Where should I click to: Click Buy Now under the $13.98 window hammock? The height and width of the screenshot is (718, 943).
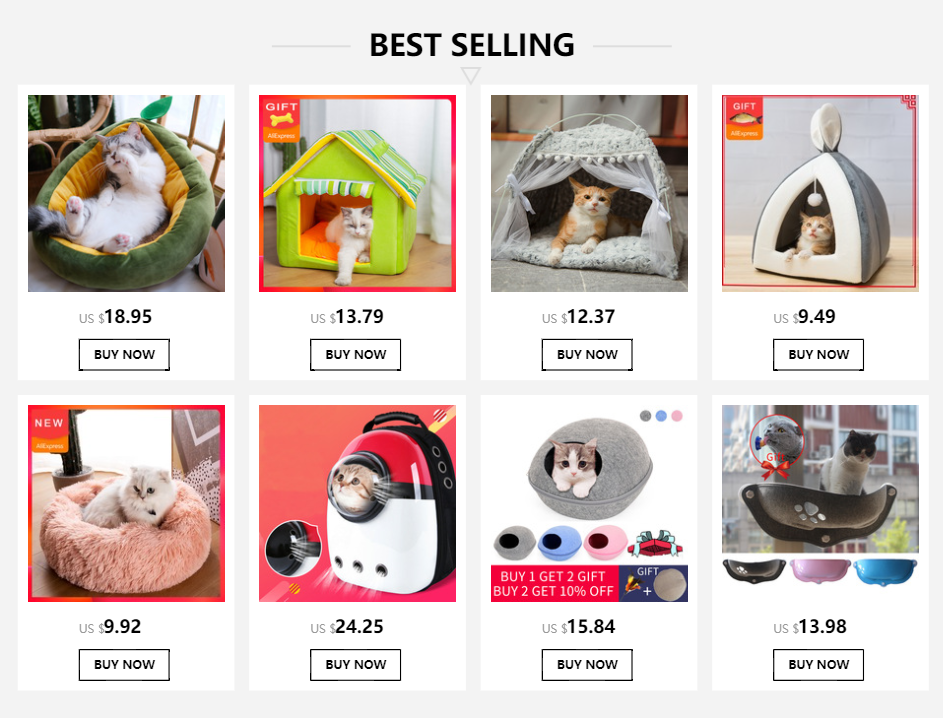coord(819,664)
